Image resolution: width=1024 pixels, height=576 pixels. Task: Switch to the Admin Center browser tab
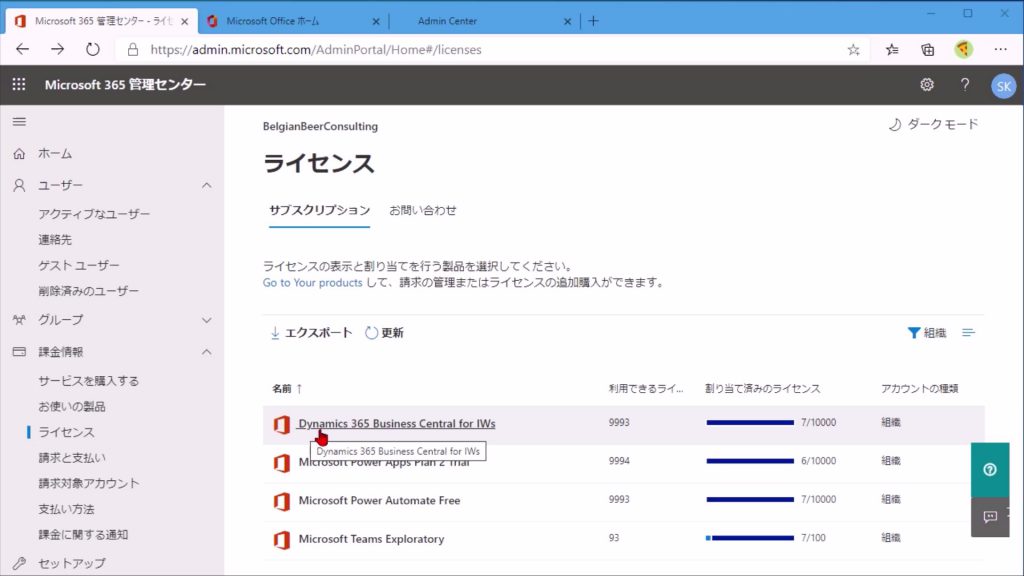(x=485, y=21)
